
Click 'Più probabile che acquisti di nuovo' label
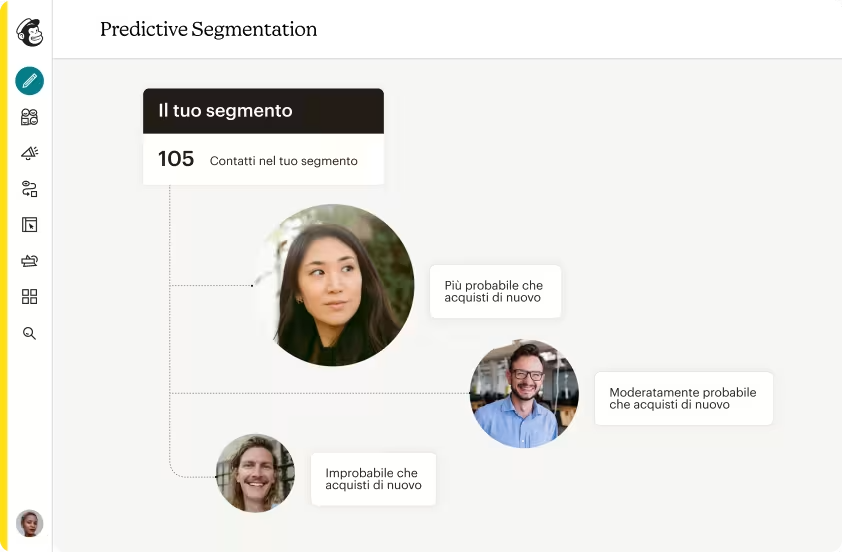495,291
